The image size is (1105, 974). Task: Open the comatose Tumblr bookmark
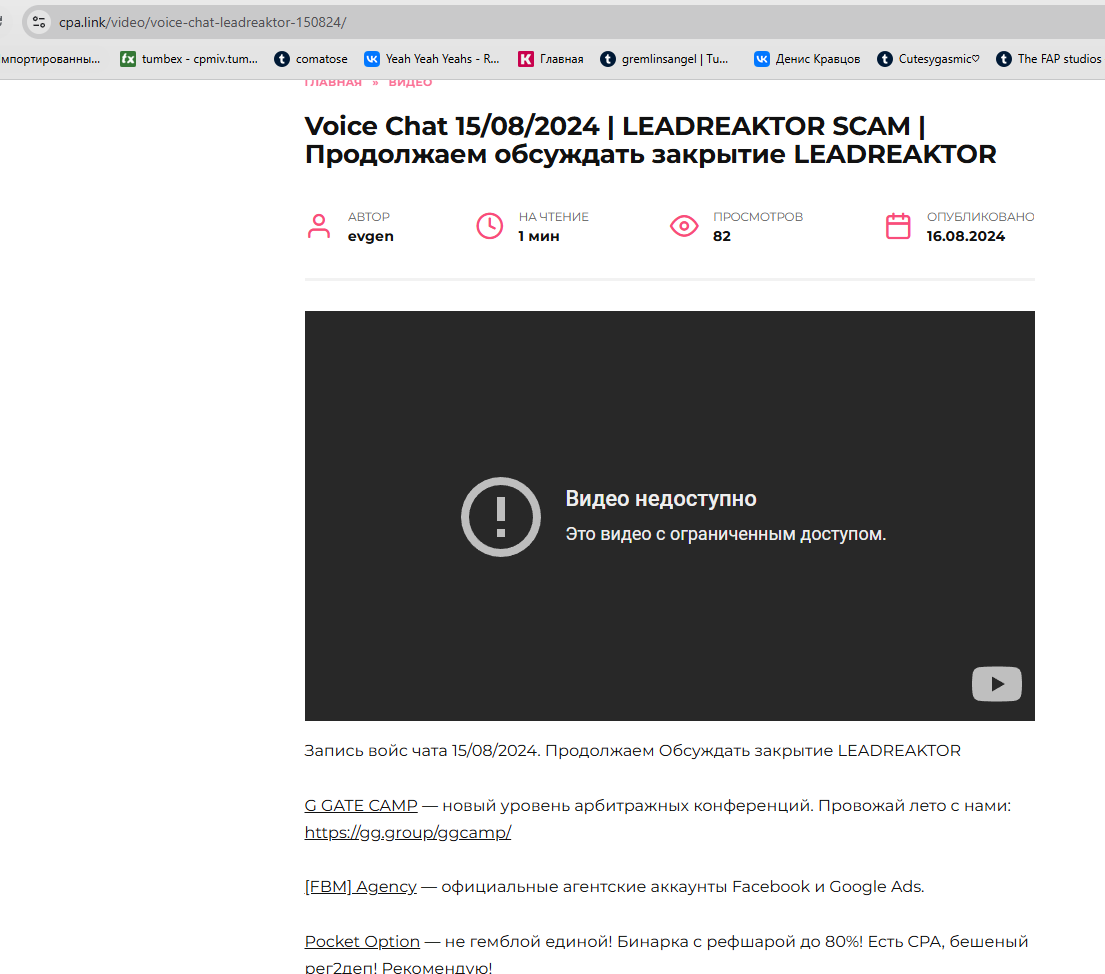tap(311, 59)
